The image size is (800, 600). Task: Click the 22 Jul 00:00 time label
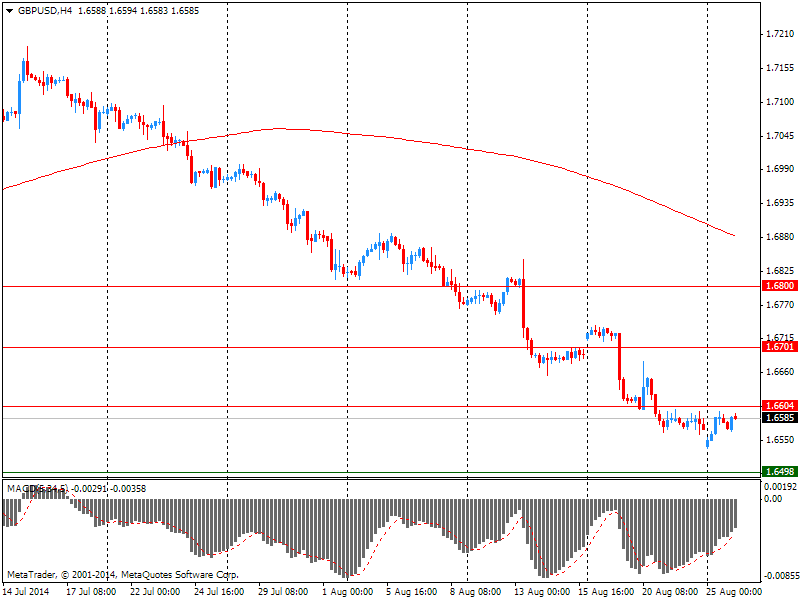coord(155,592)
